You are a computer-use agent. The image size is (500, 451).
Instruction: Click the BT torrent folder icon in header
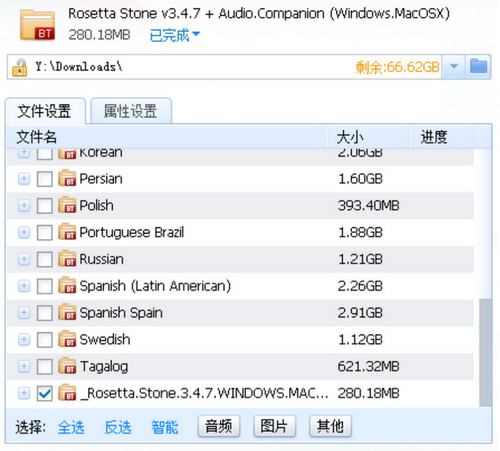pyautogui.click(x=38, y=25)
